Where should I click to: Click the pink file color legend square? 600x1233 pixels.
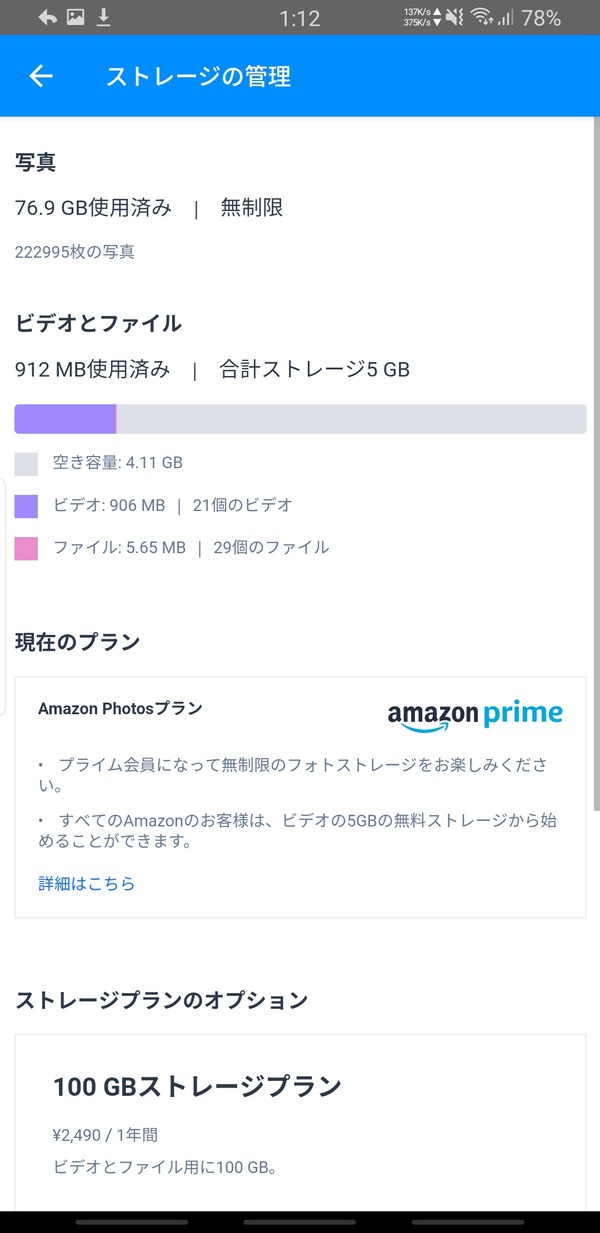(x=26, y=548)
